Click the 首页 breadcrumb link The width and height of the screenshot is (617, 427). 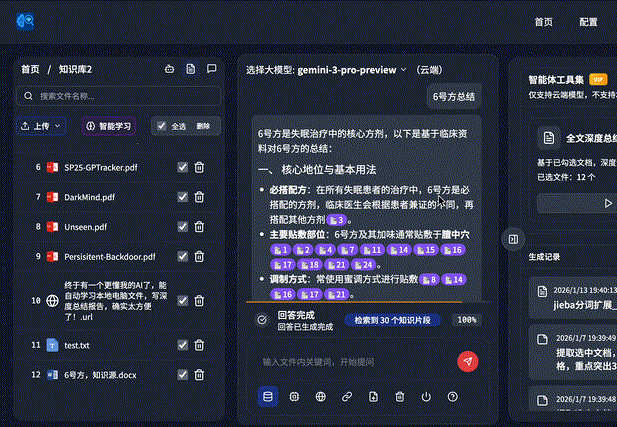[x=30, y=70]
